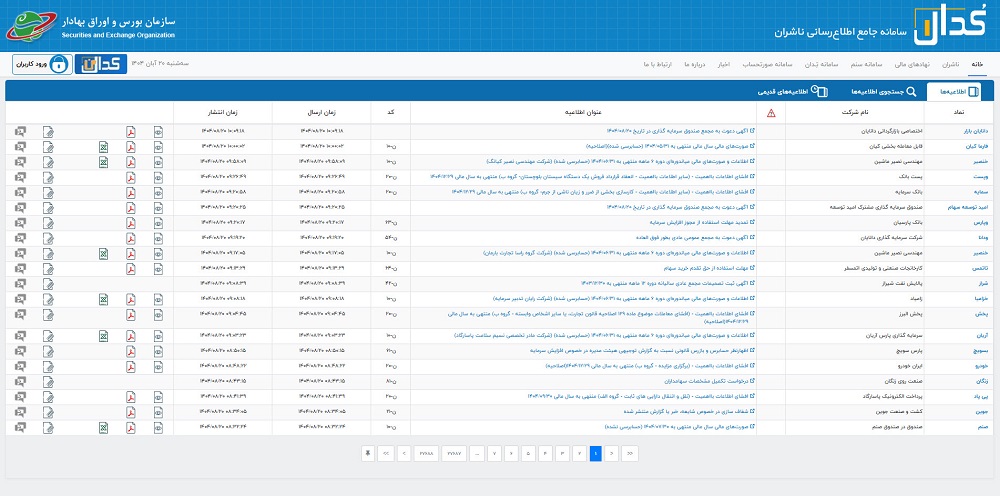The height and width of the screenshot is (496, 1000).
Task: Switch to the جستجوی اطلاعیه‌ها search tab
Action: click(884, 92)
